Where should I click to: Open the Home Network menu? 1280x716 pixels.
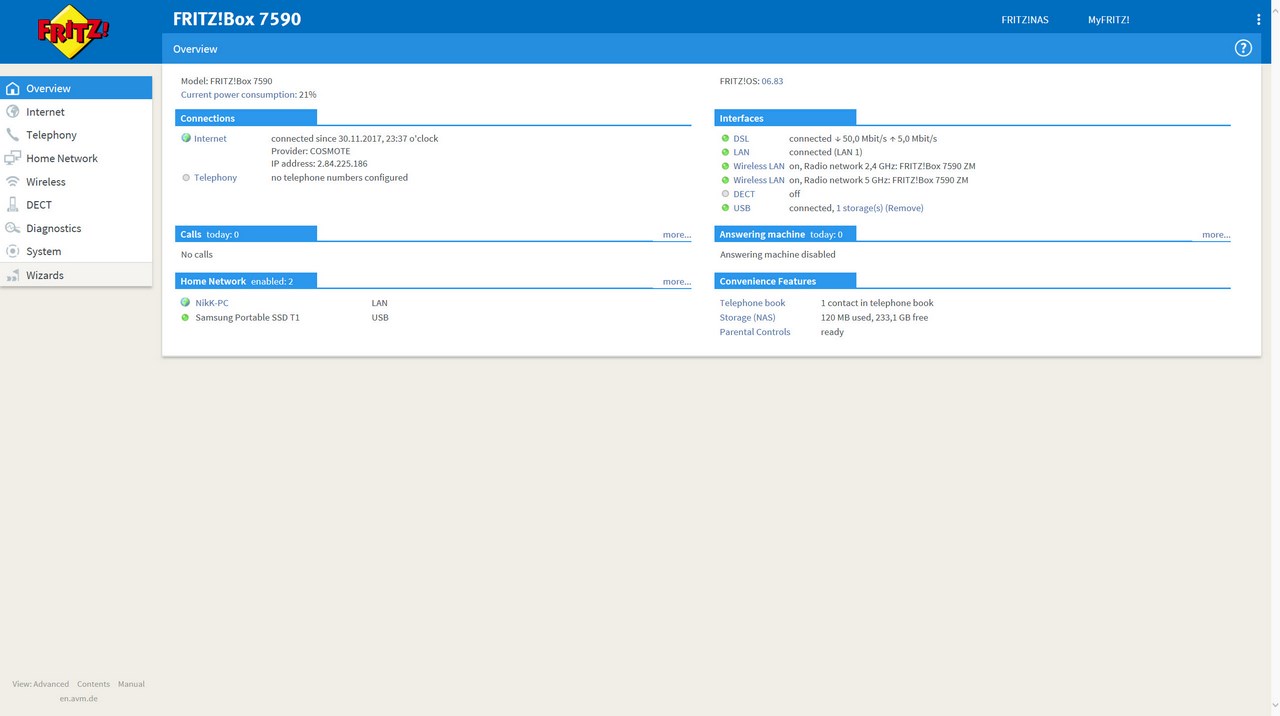coord(76,158)
